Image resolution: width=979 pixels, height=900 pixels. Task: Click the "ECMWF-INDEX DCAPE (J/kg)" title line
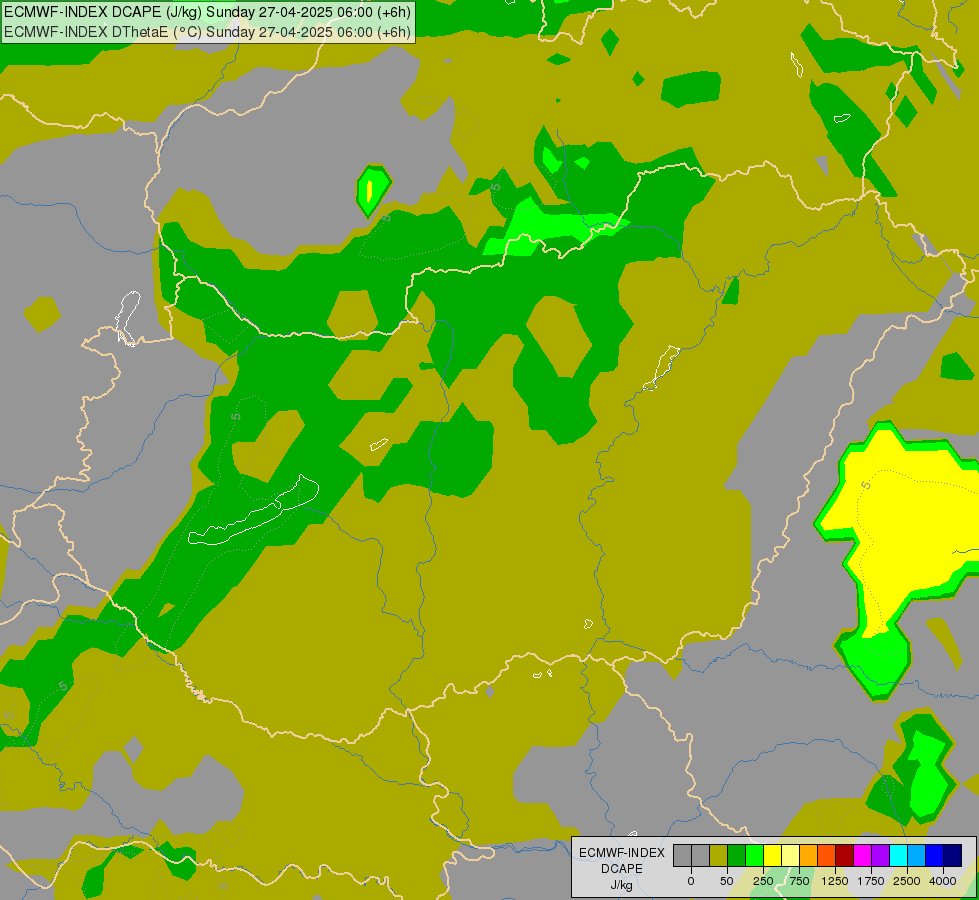207,12
